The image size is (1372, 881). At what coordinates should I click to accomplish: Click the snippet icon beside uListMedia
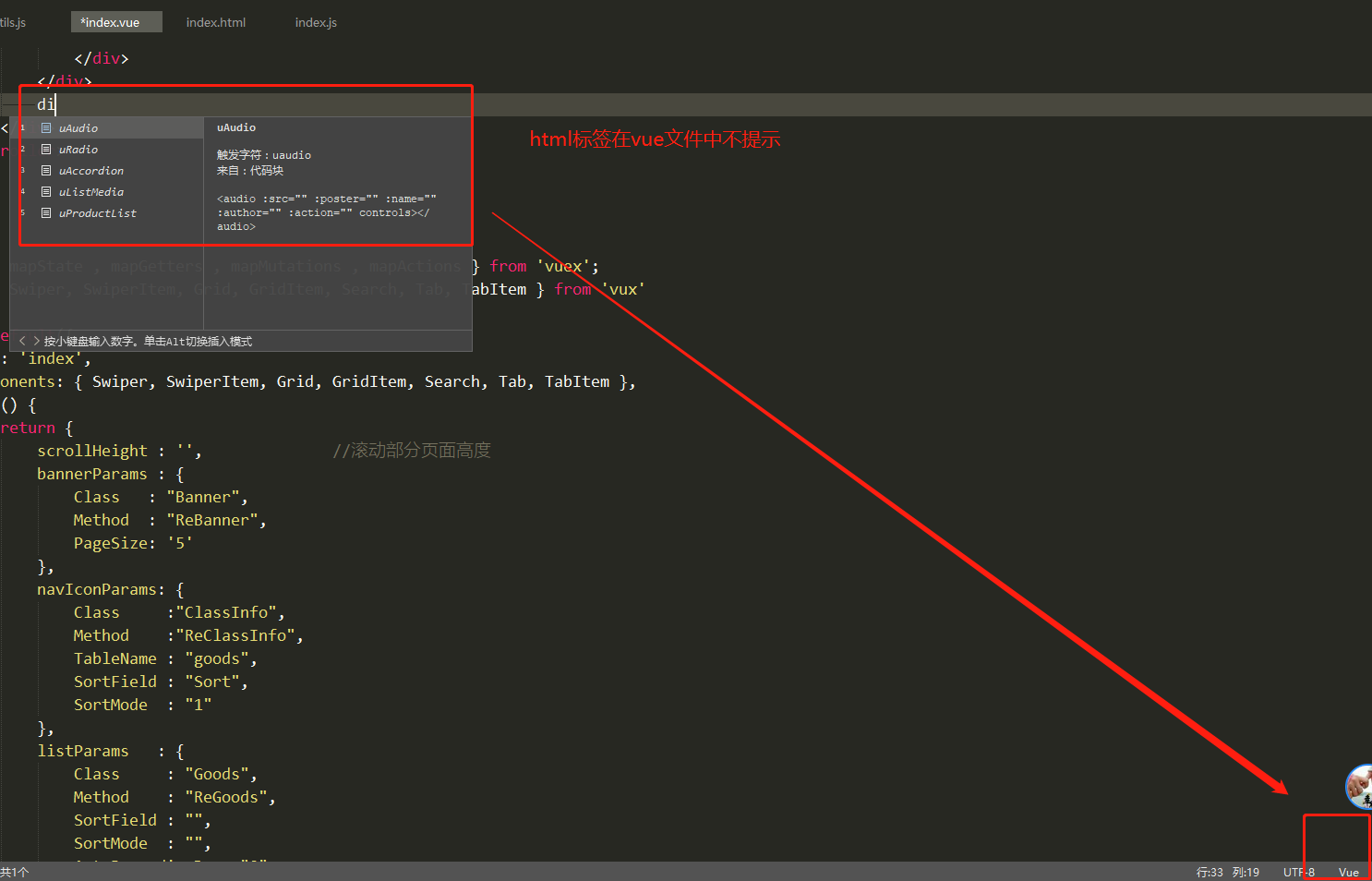click(x=46, y=192)
